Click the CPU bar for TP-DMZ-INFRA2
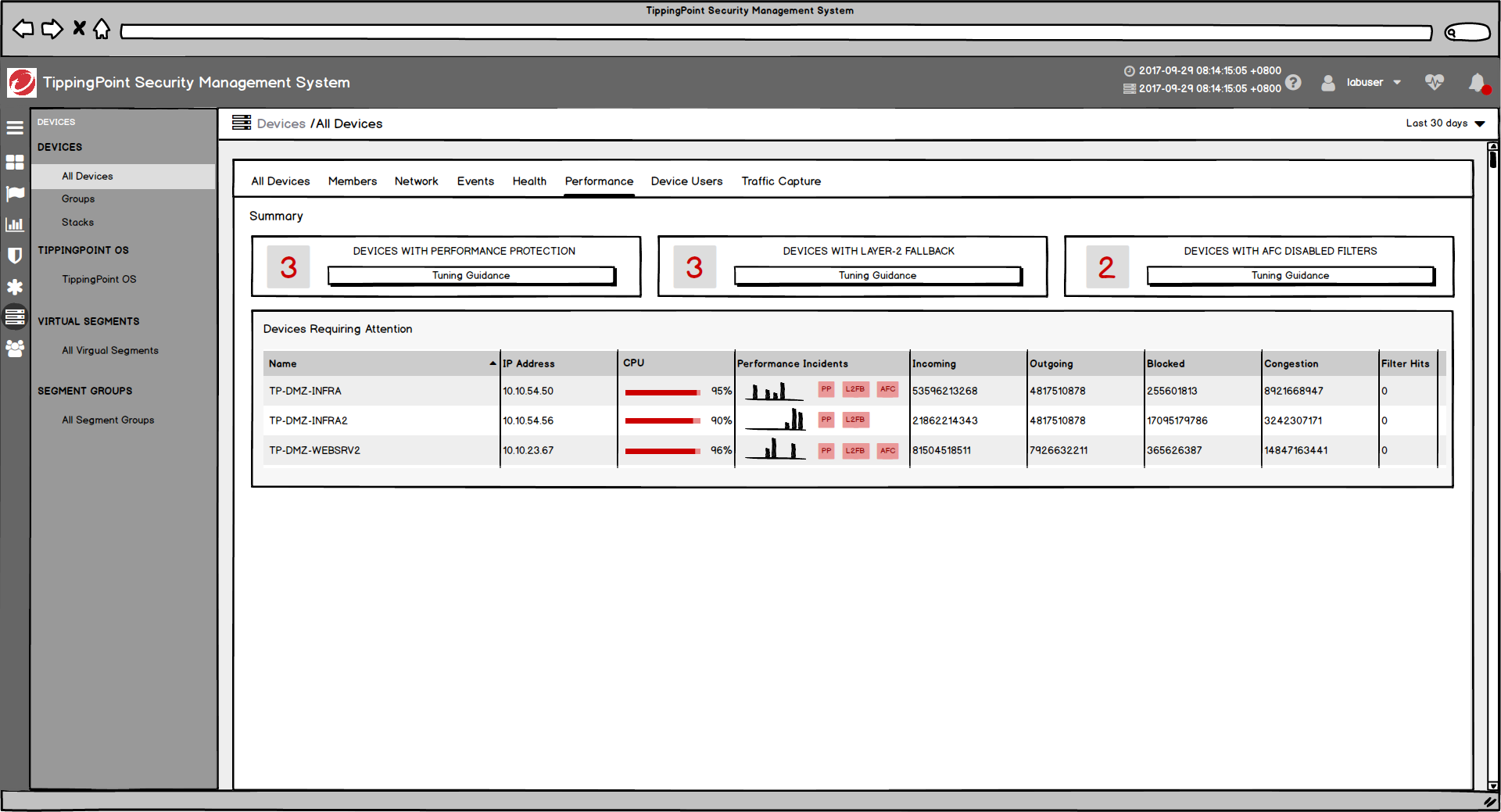 663,421
